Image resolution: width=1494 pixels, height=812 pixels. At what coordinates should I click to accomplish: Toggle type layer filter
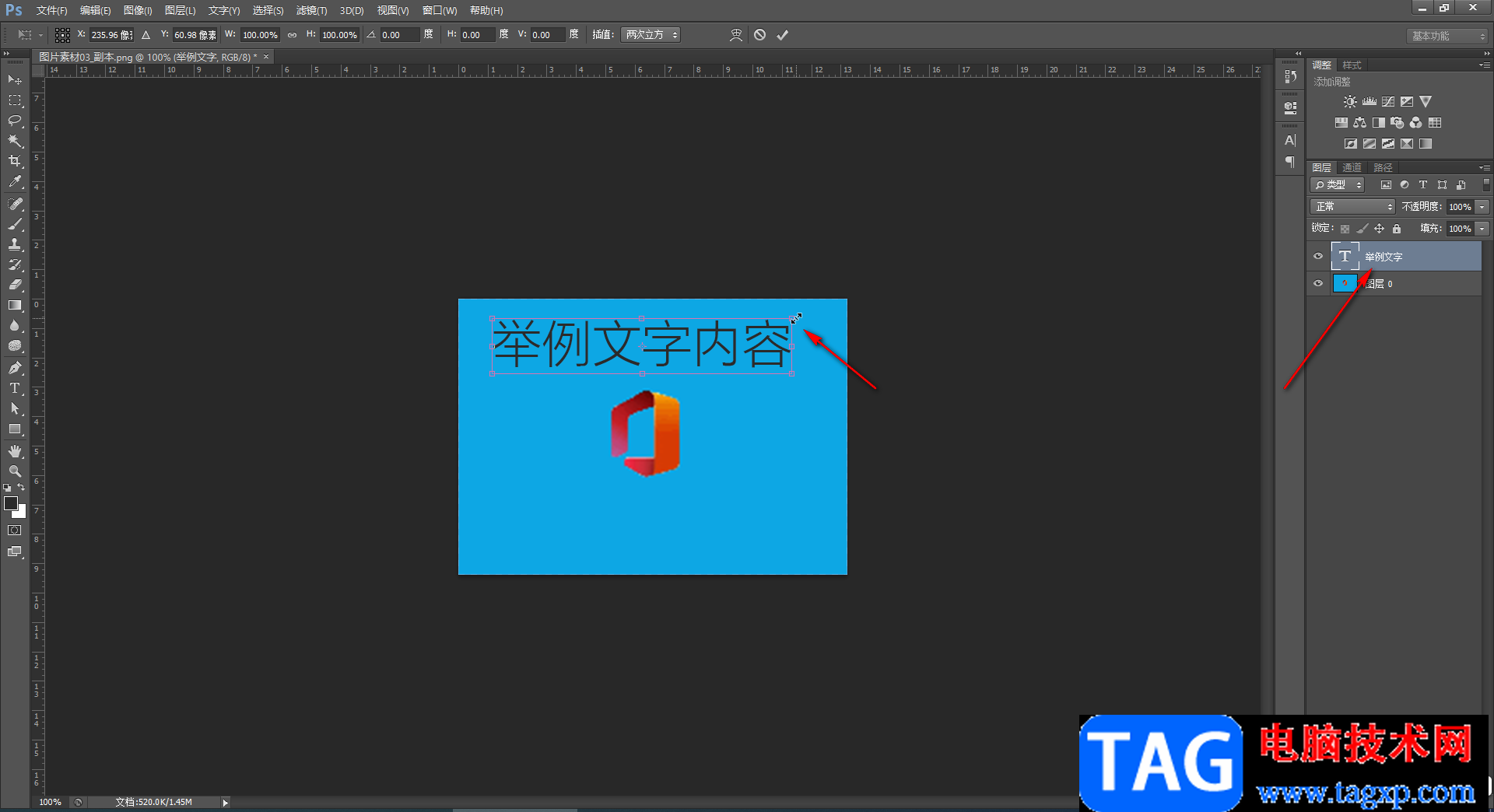[1423, 185]
